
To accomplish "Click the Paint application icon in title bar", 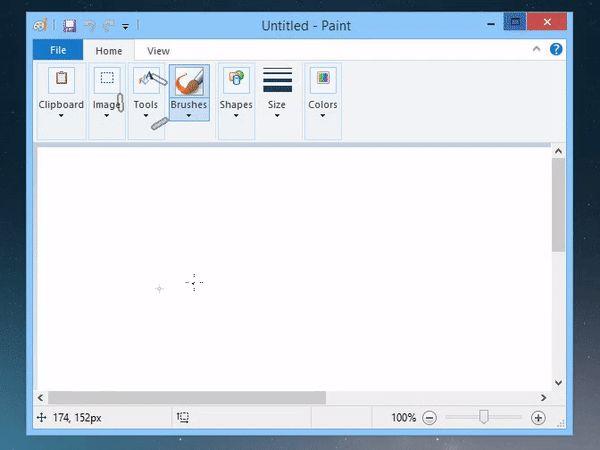I will pyautogui.click(x=40, y=26).
